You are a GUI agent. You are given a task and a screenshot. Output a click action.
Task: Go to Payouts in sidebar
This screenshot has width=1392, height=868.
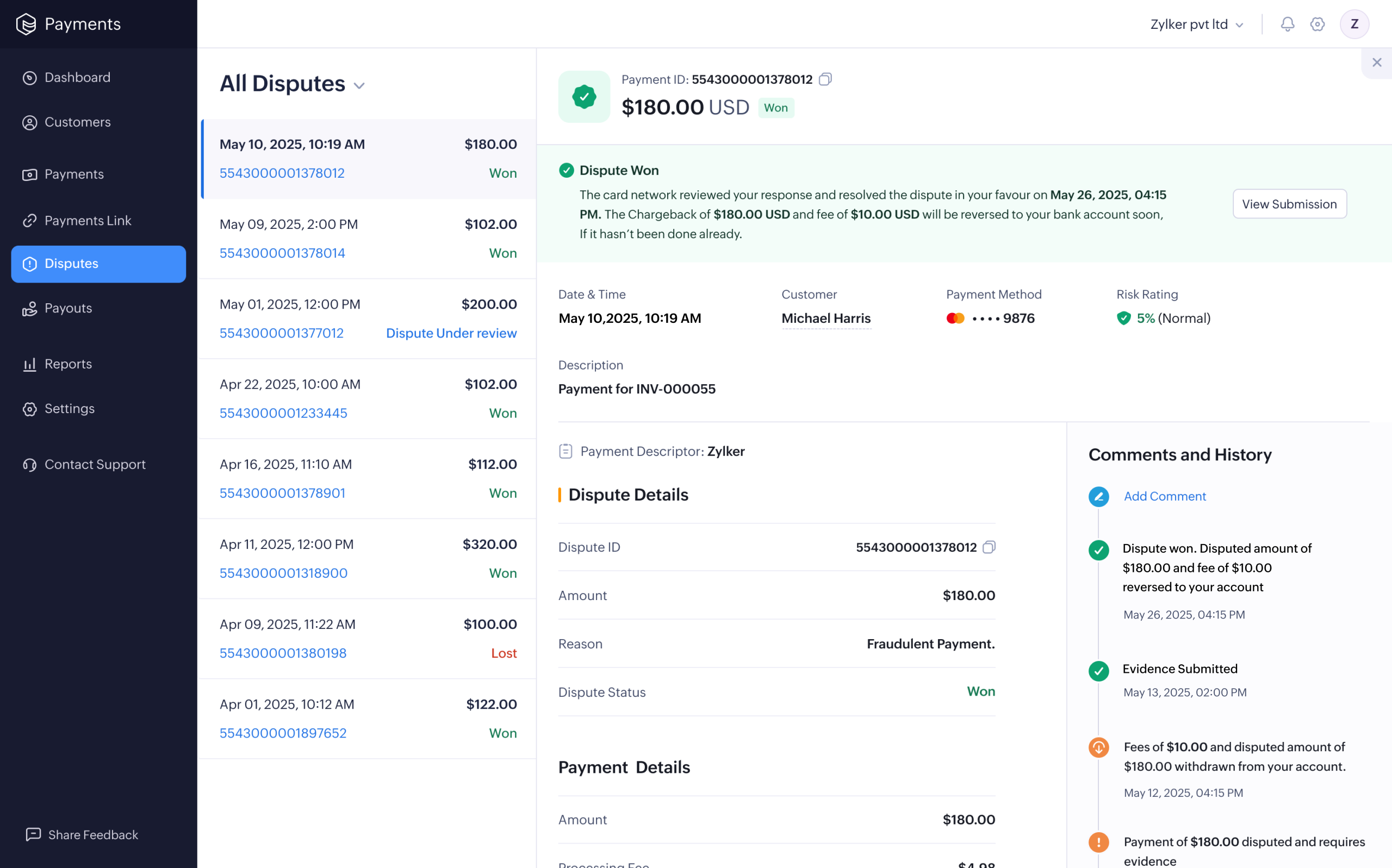[68, 308]
